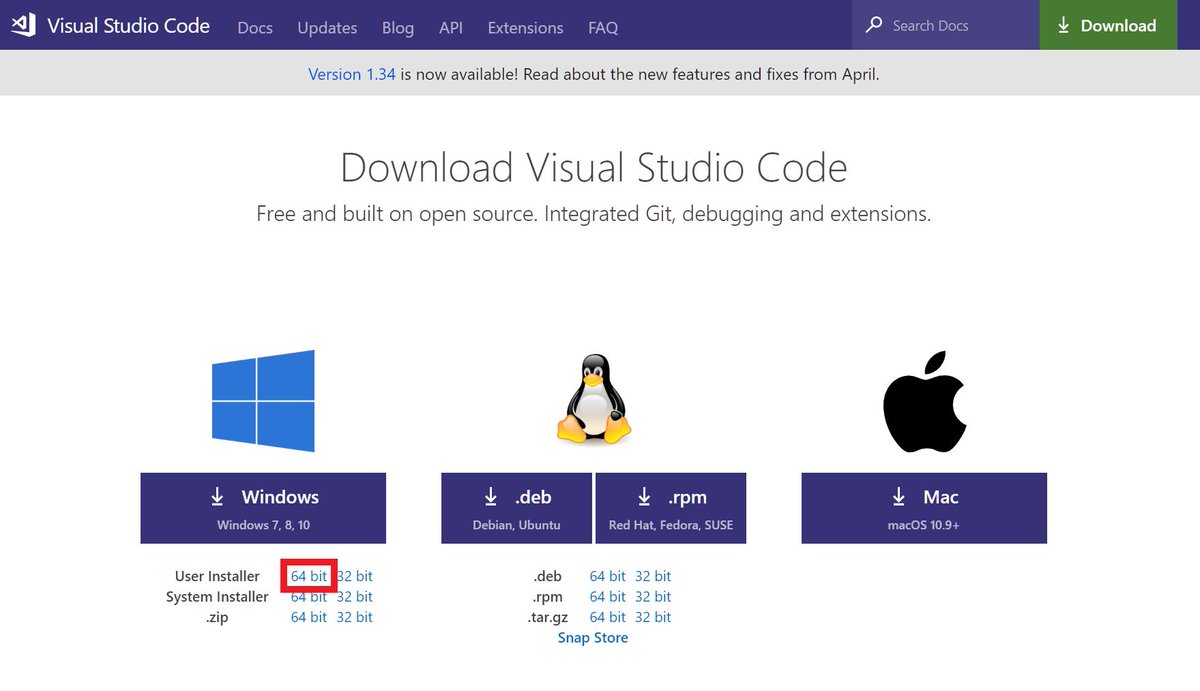Click the User Installer label
1200x691 pixels.
[x=217, y=576]
